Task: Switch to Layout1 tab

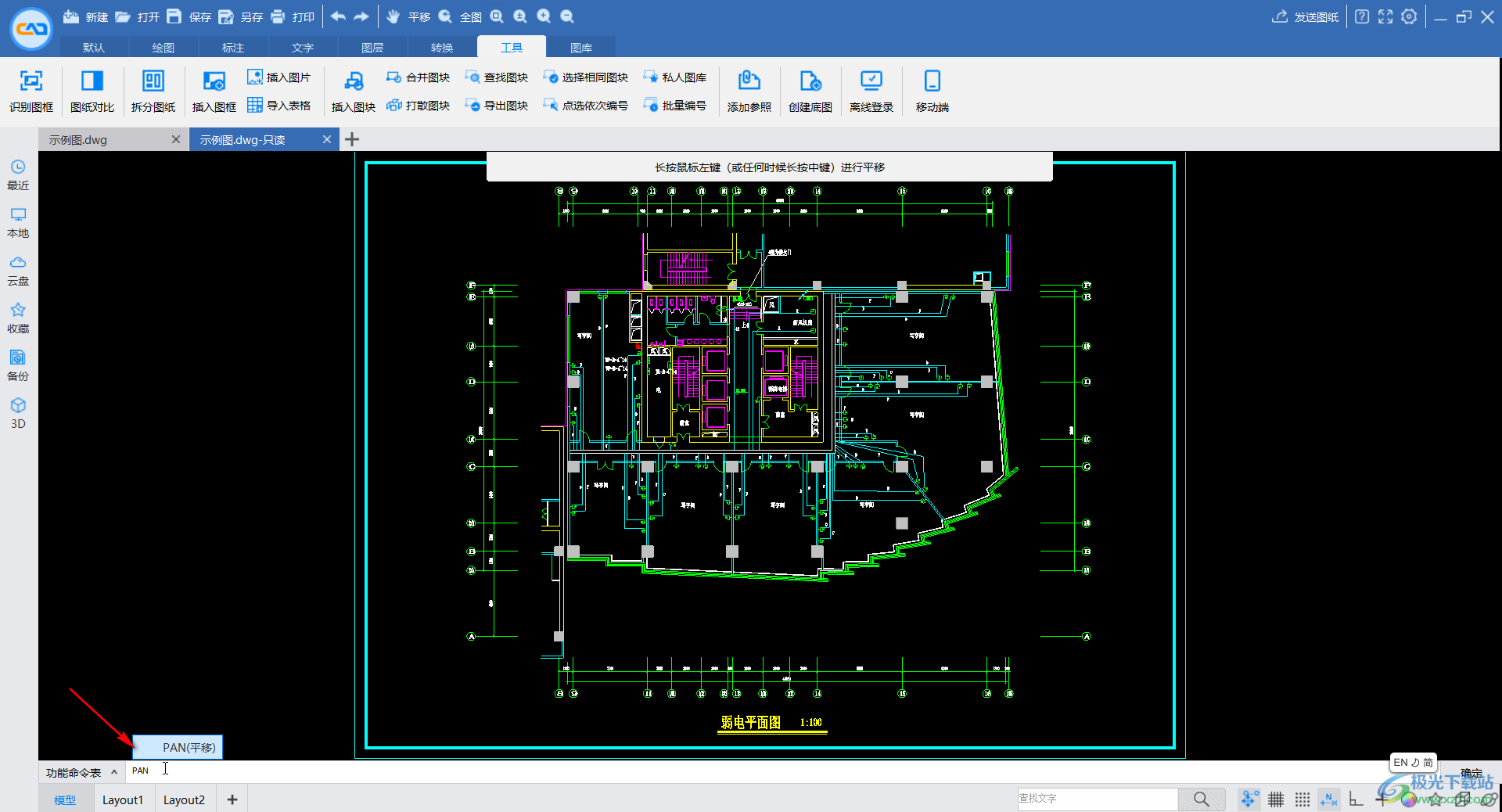Action: tap(123, 799)
